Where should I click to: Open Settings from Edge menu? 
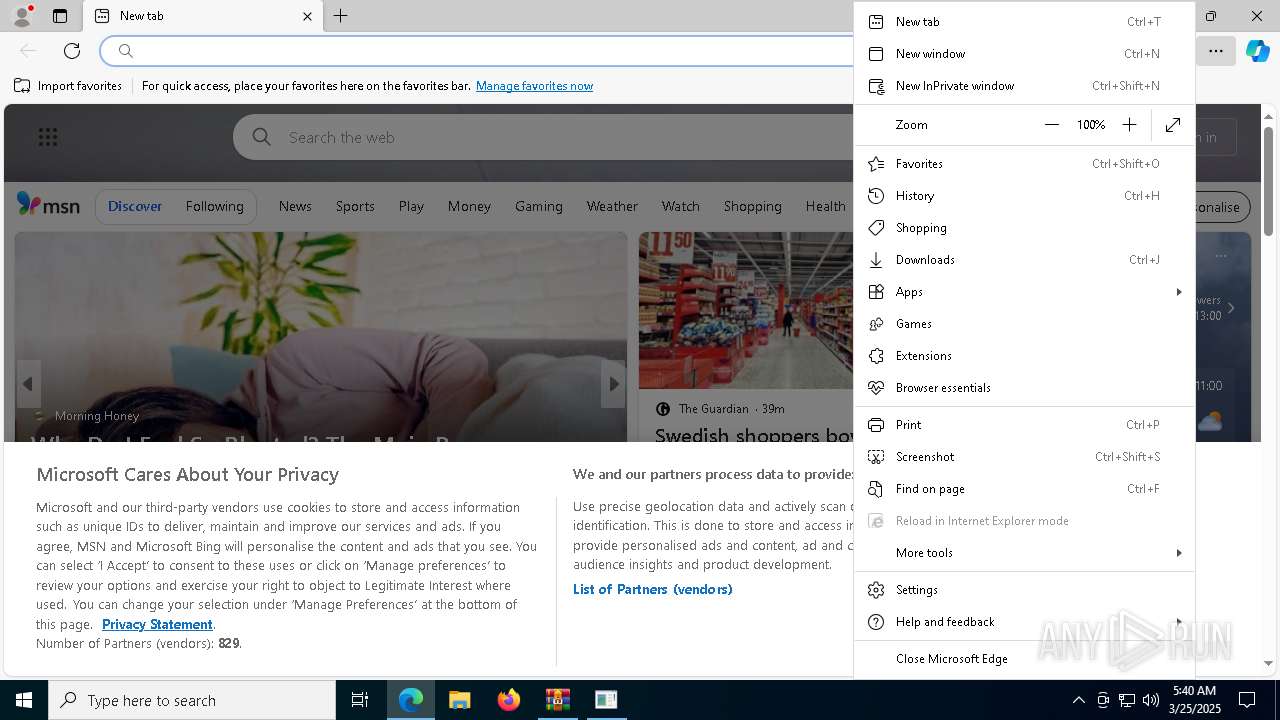pyautogui.click(x=1024, y=590)
